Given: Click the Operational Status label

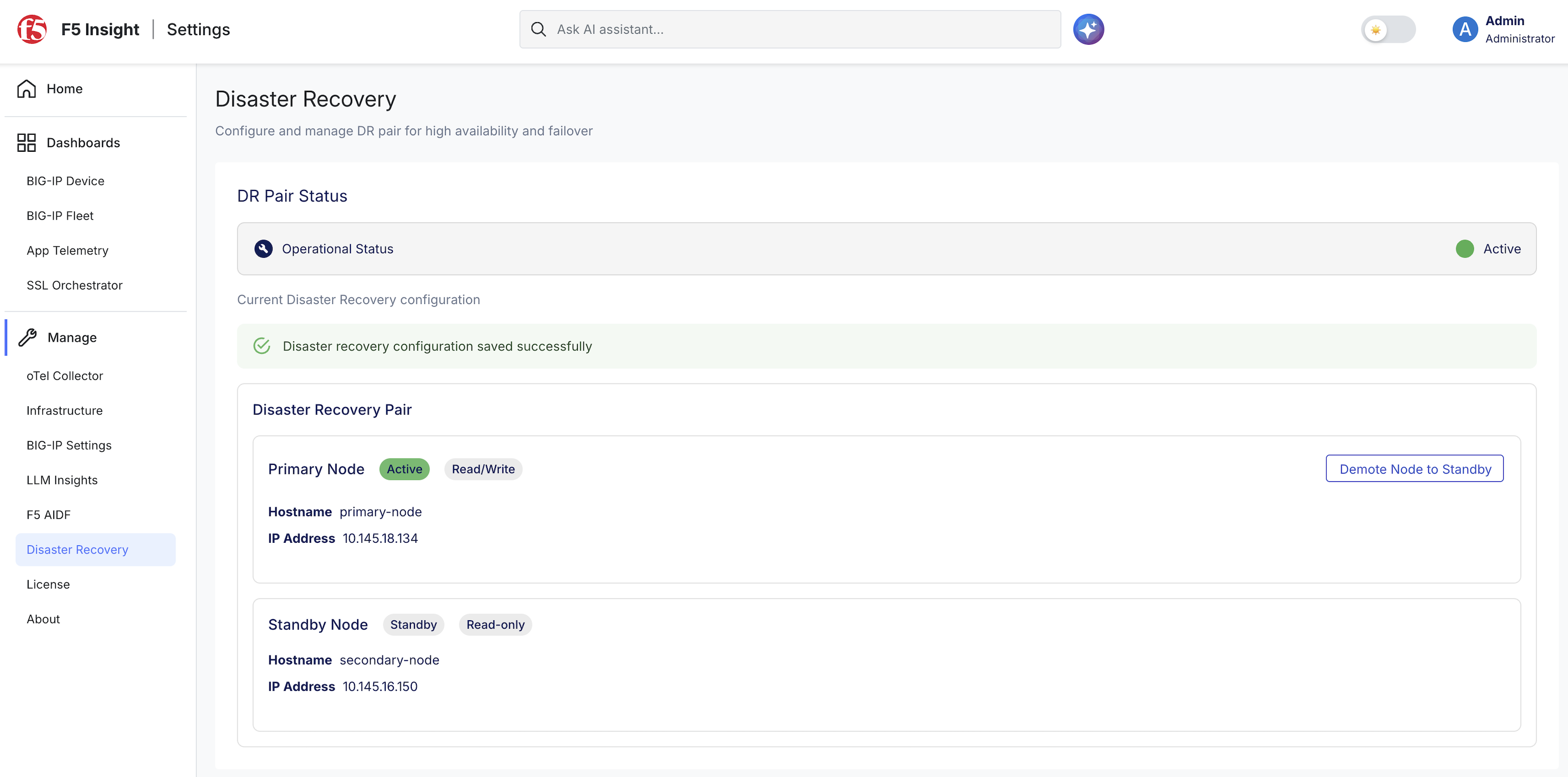Looking at the screenshot, I should click(337, 249).
